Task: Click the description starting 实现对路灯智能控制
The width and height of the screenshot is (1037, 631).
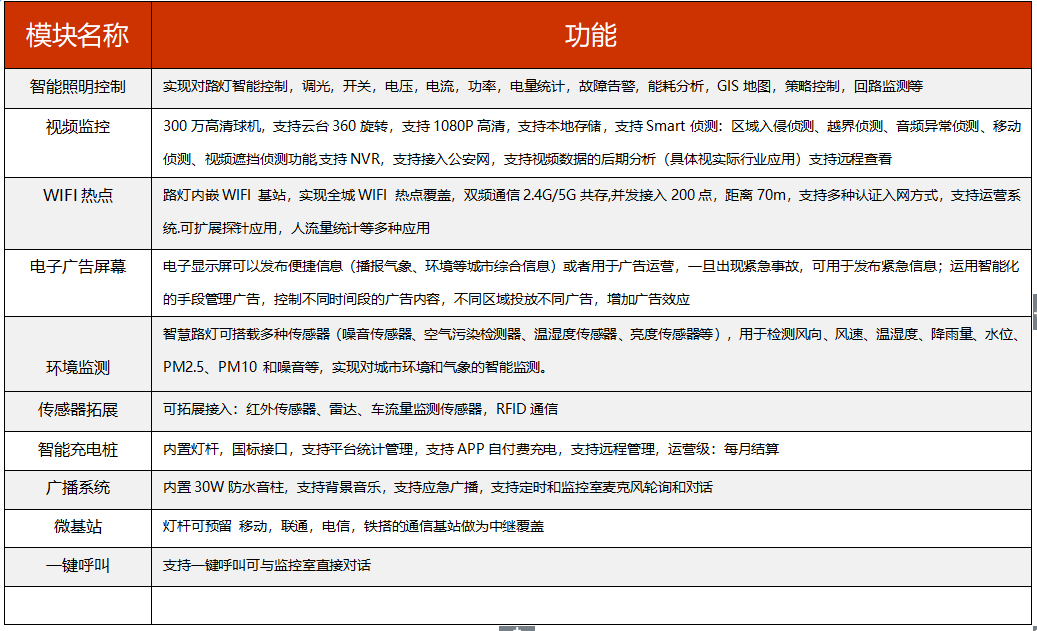Action: (x=542, y=87)
